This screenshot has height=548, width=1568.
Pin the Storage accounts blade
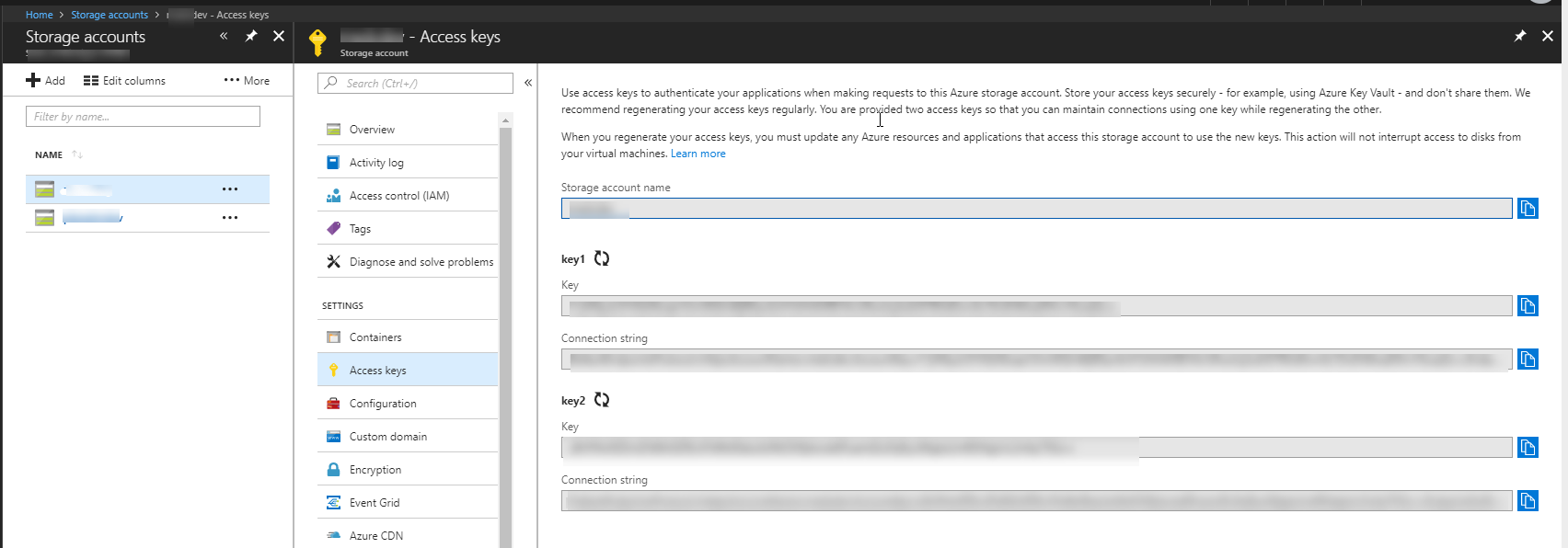[251, 36]
